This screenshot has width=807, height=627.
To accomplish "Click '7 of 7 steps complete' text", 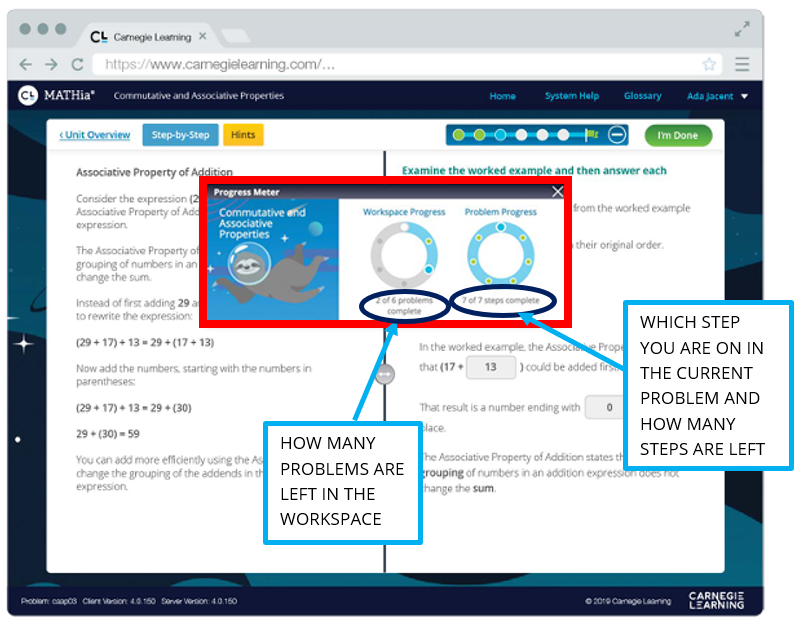I will [500, 300].
